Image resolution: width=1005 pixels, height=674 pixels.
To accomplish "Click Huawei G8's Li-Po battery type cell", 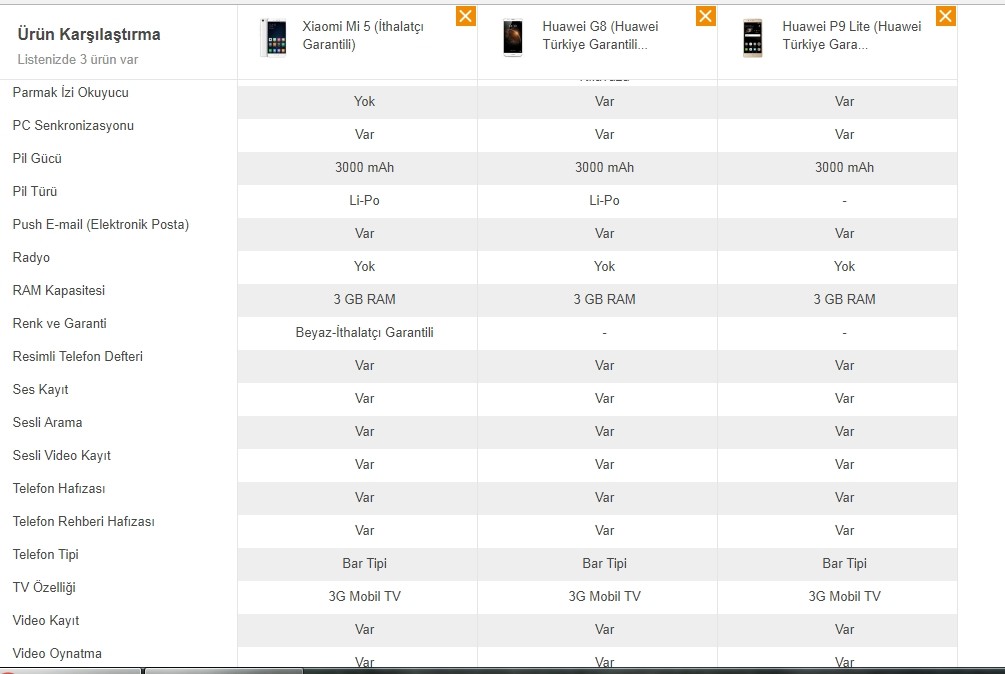I will coord(604,201).
